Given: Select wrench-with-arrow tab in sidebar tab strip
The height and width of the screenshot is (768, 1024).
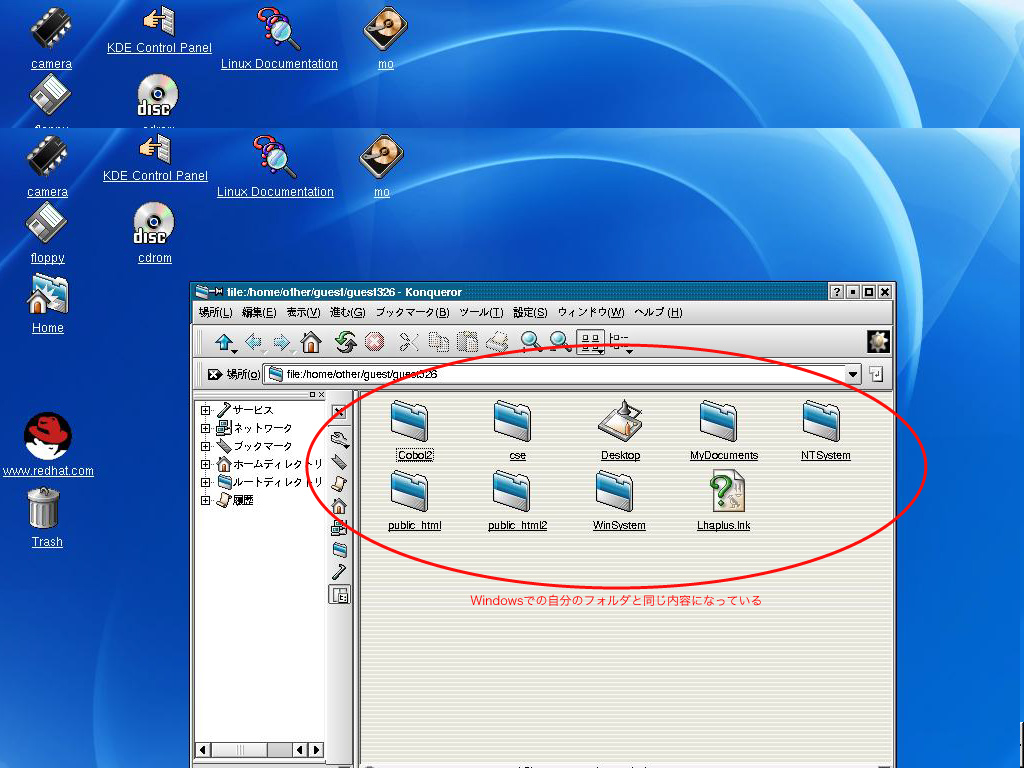Looking at the screenshot, I should coord(340,440).
